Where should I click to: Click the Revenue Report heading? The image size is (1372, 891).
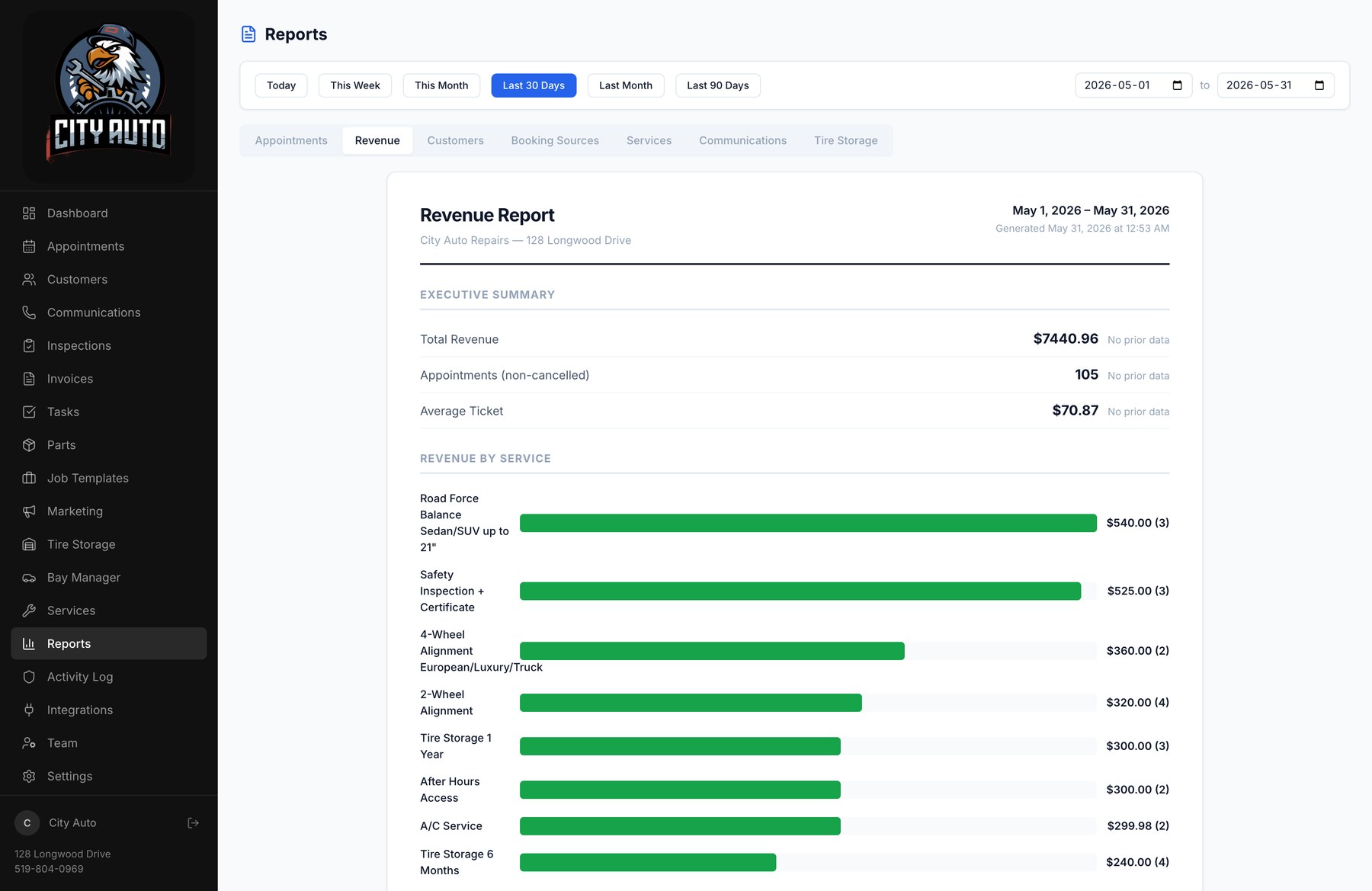tap(487, 215)
